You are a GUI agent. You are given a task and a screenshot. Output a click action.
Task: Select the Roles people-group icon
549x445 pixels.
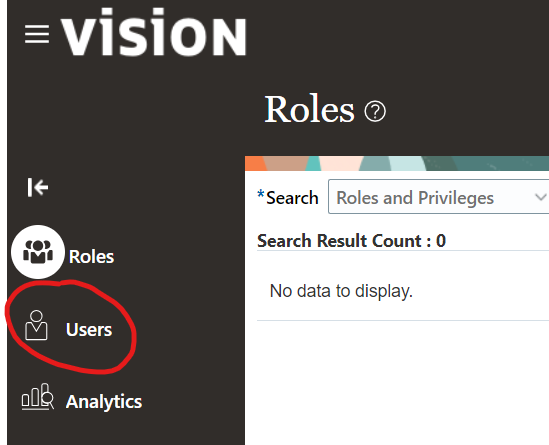click(38, 252)
